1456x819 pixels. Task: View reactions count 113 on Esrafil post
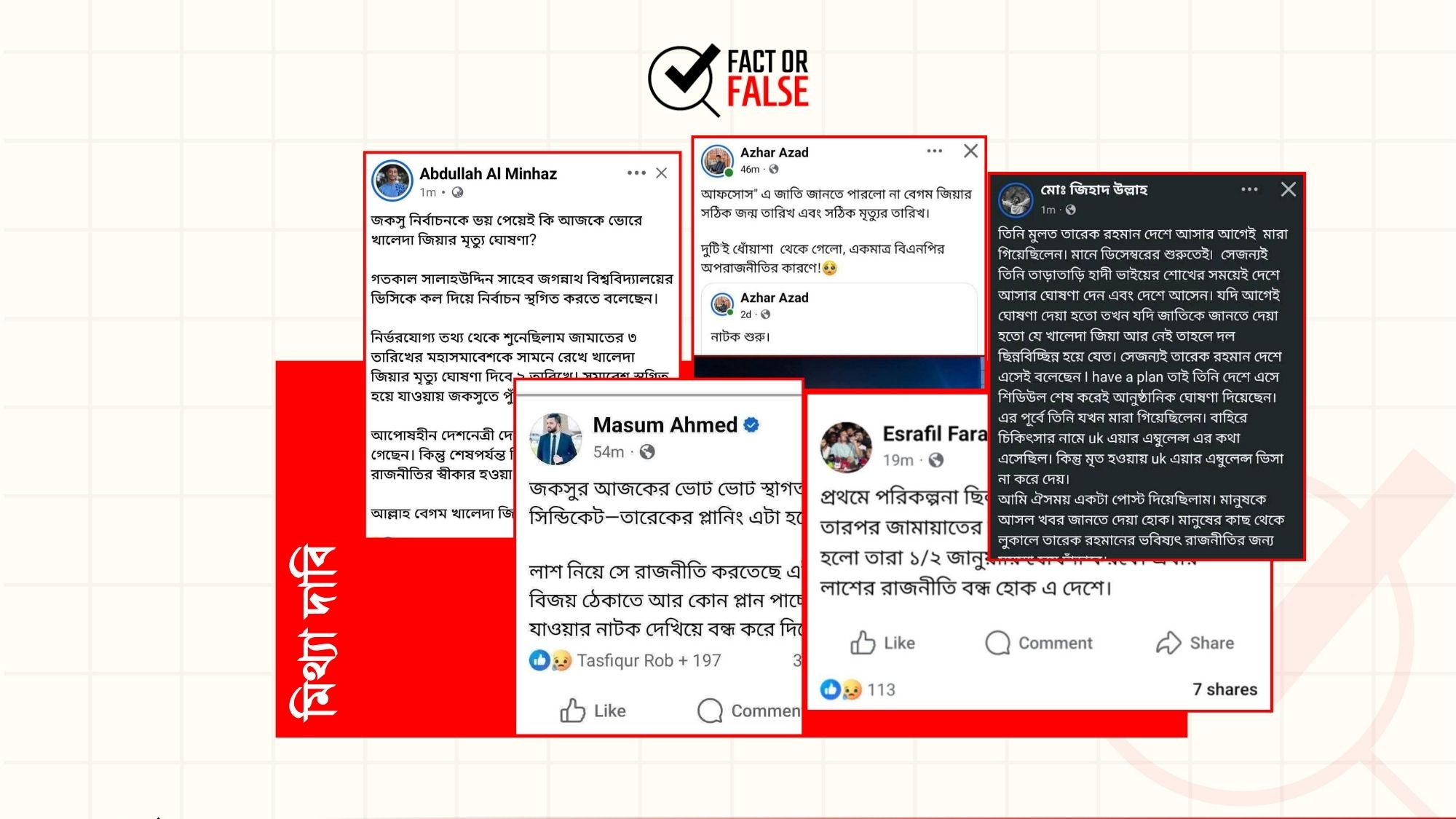click(x=858, y=689)
